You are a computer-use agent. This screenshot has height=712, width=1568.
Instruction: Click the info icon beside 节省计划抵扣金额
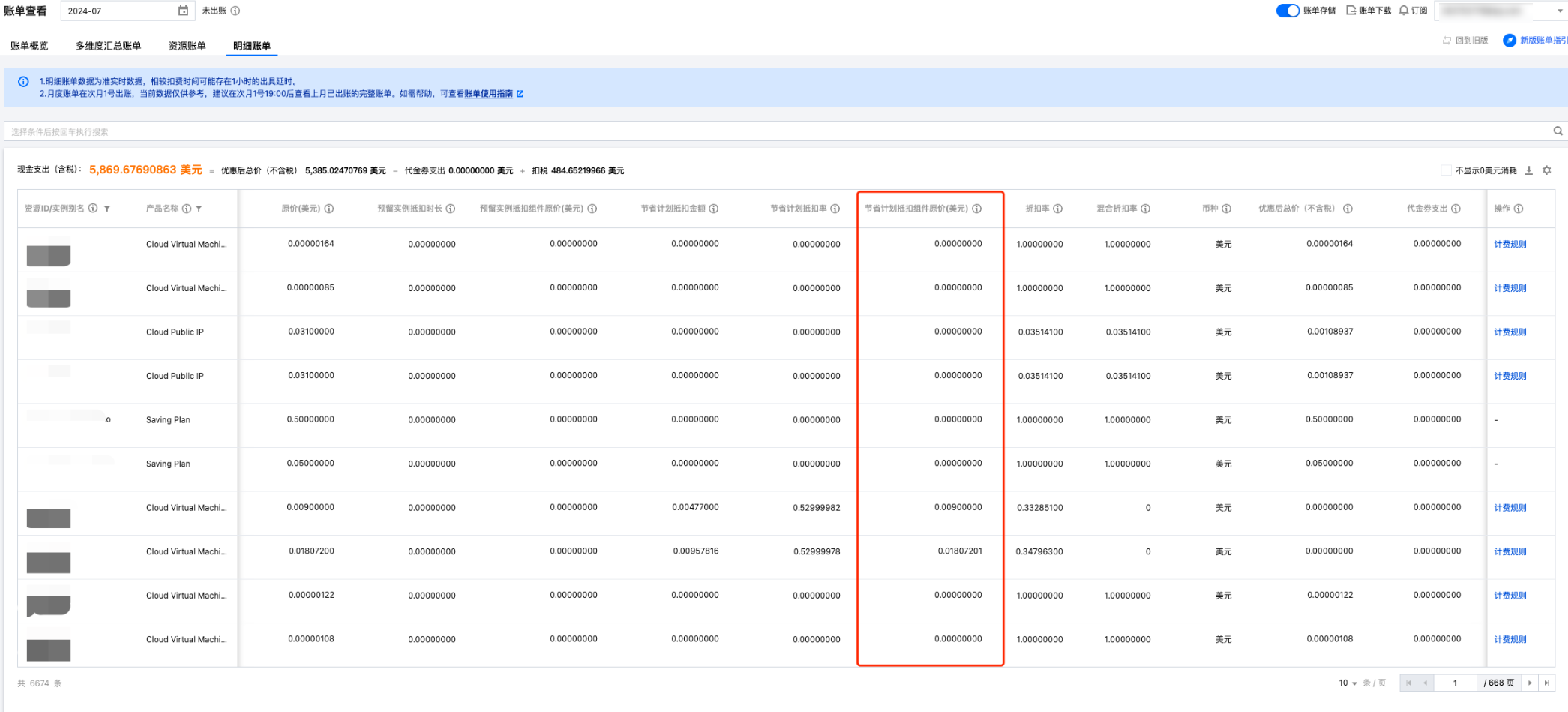(x=714, y=209)
